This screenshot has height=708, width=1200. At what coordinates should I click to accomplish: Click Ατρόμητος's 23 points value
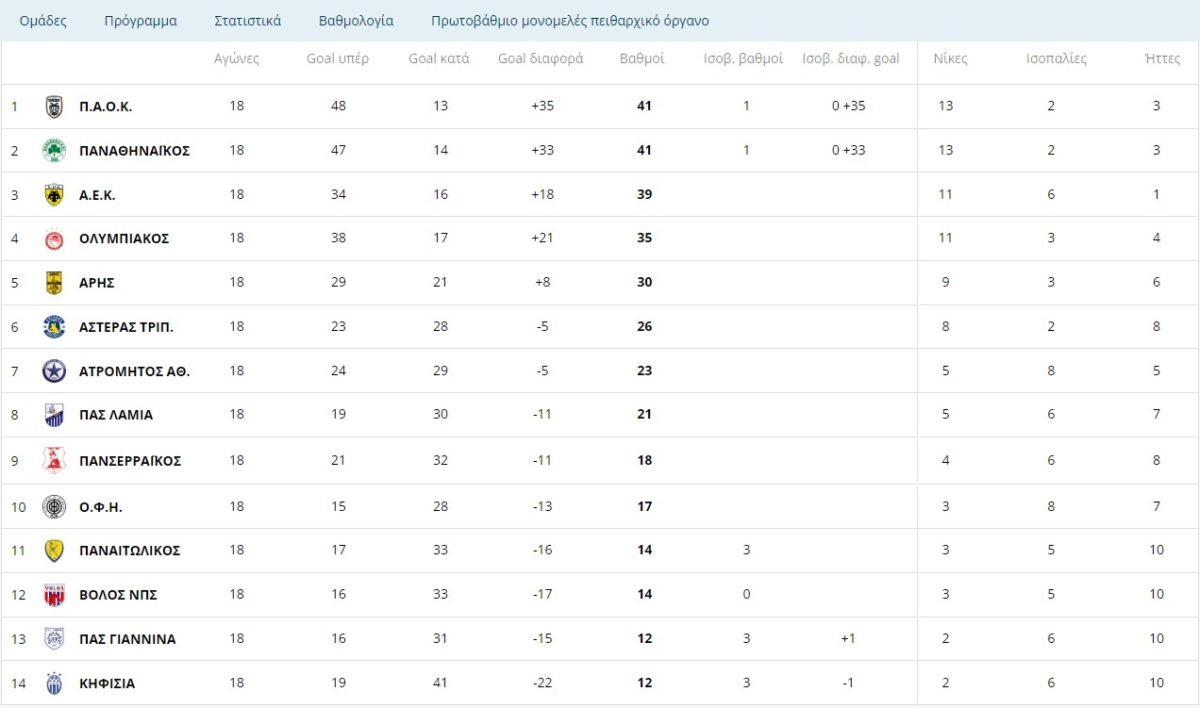pyautogui.click(x=644, y=370)
